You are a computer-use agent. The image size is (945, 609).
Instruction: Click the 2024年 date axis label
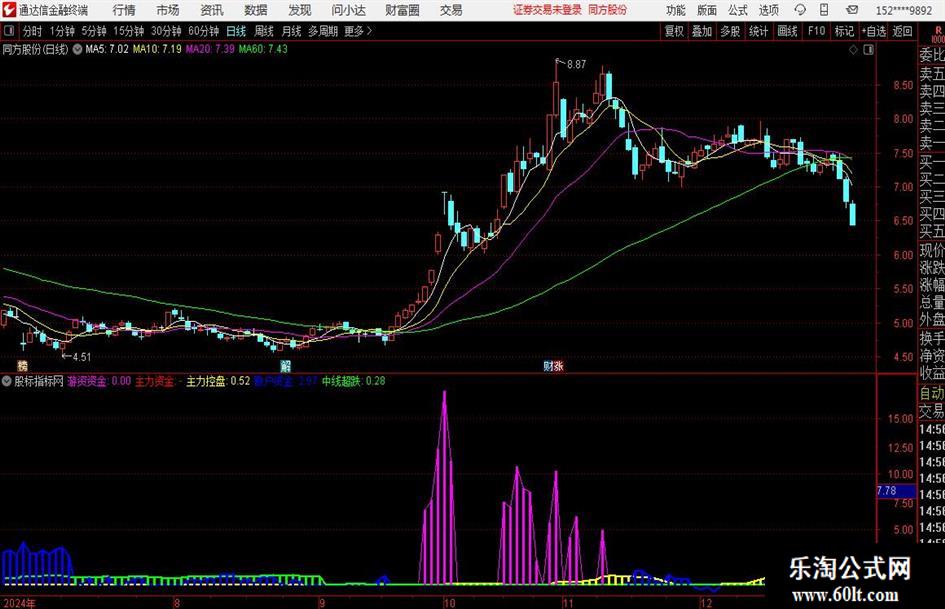tap(19, 603)
